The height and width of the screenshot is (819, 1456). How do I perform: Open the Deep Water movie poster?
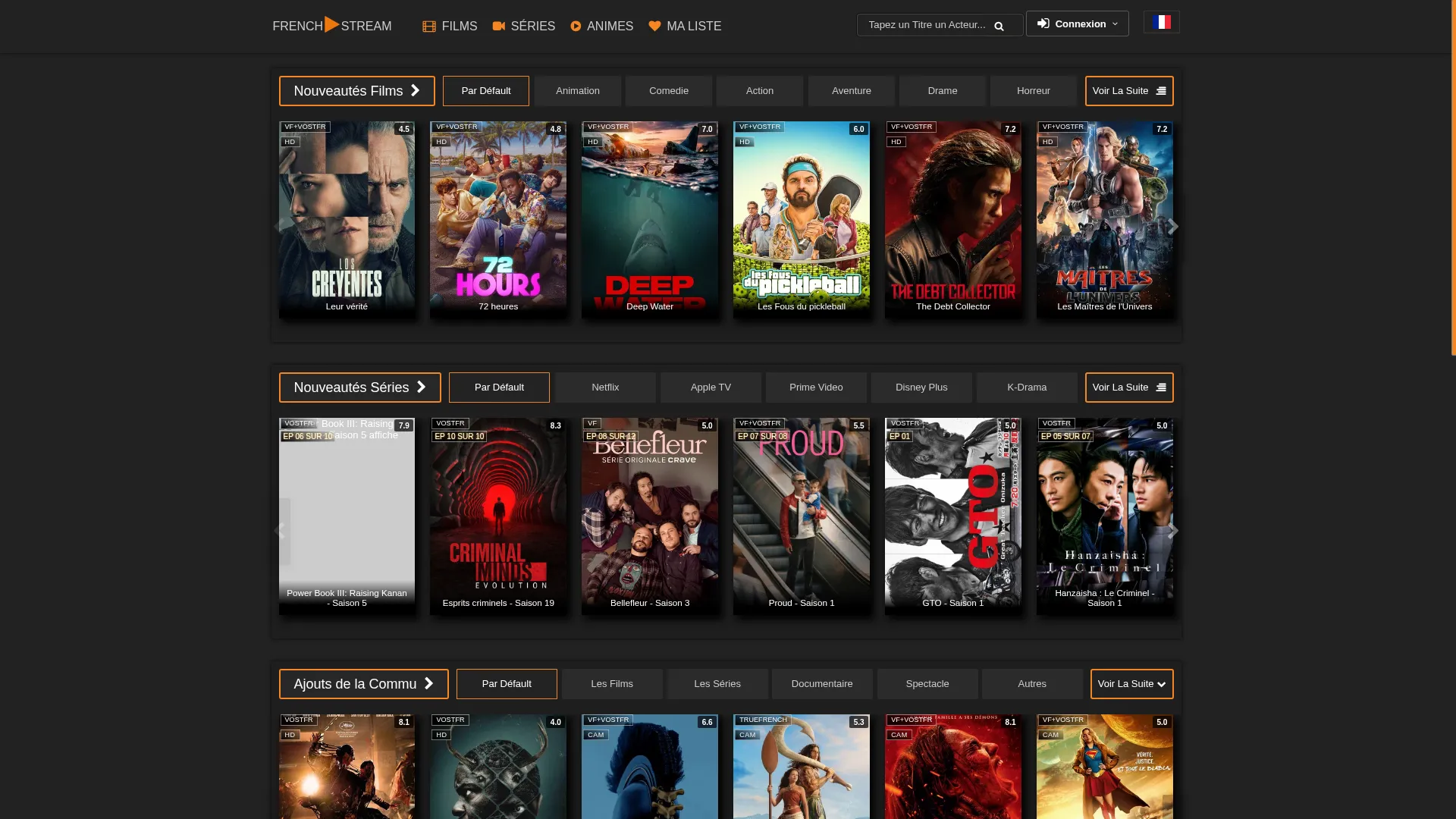(650, 220)
